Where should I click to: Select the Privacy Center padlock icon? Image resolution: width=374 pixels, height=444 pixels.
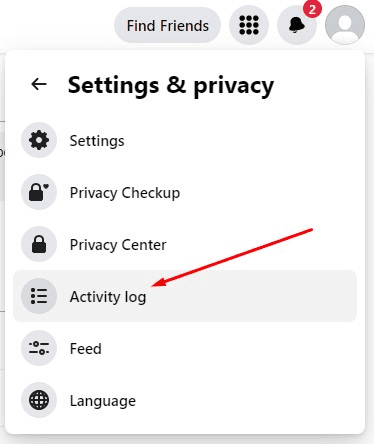click(x=39, y=244)
